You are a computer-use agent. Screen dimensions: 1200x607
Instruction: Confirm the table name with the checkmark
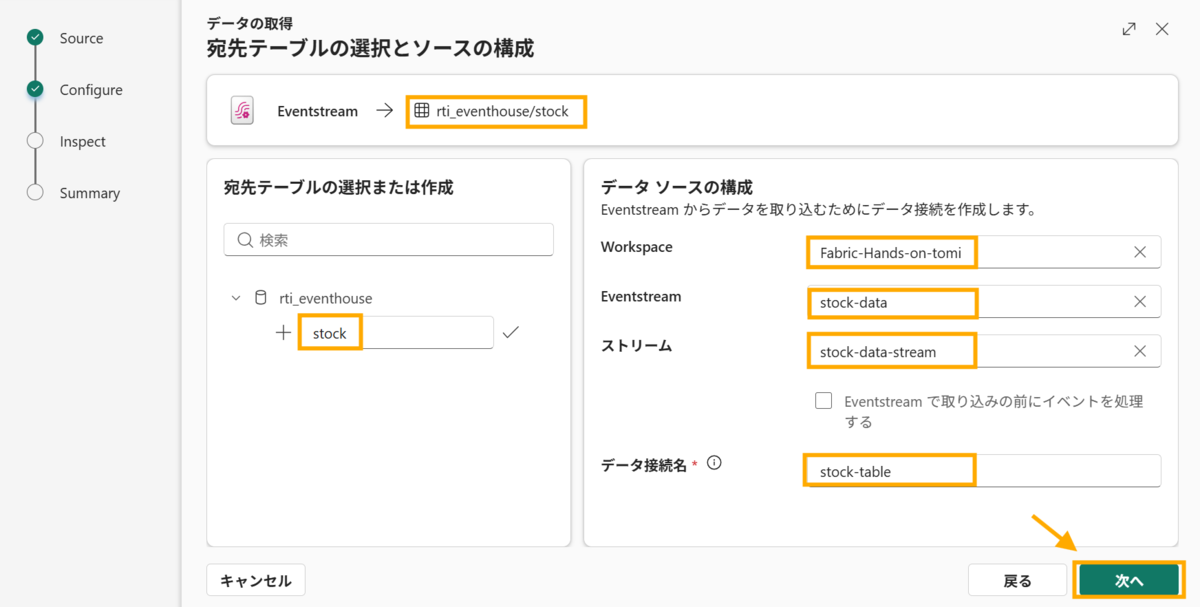(x=511, y=332)
